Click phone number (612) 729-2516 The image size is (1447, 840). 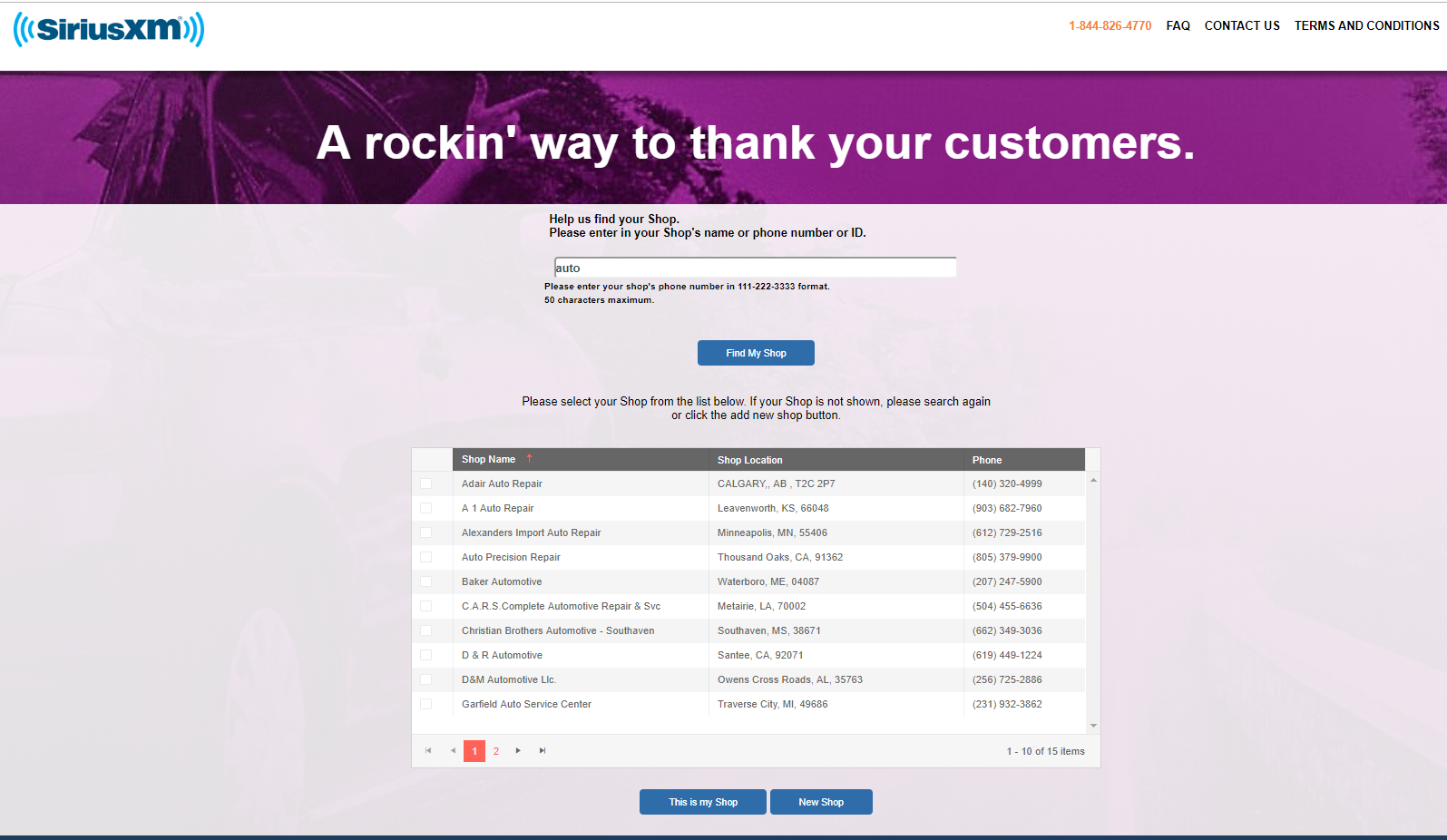point(1007,532)
